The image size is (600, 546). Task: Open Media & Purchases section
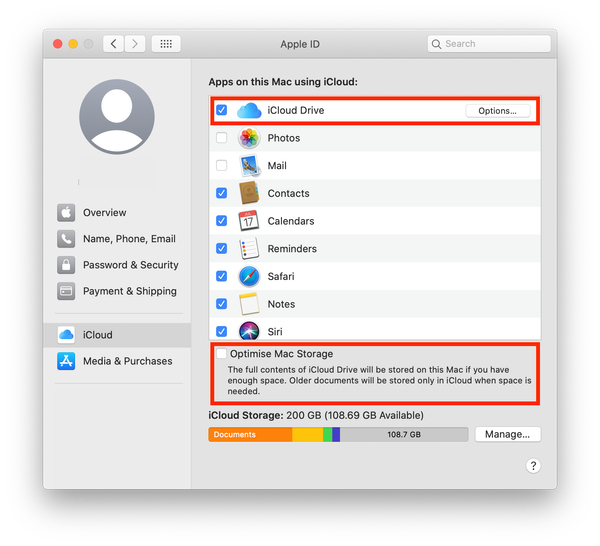pyautogui.click(x=118, y=361)
